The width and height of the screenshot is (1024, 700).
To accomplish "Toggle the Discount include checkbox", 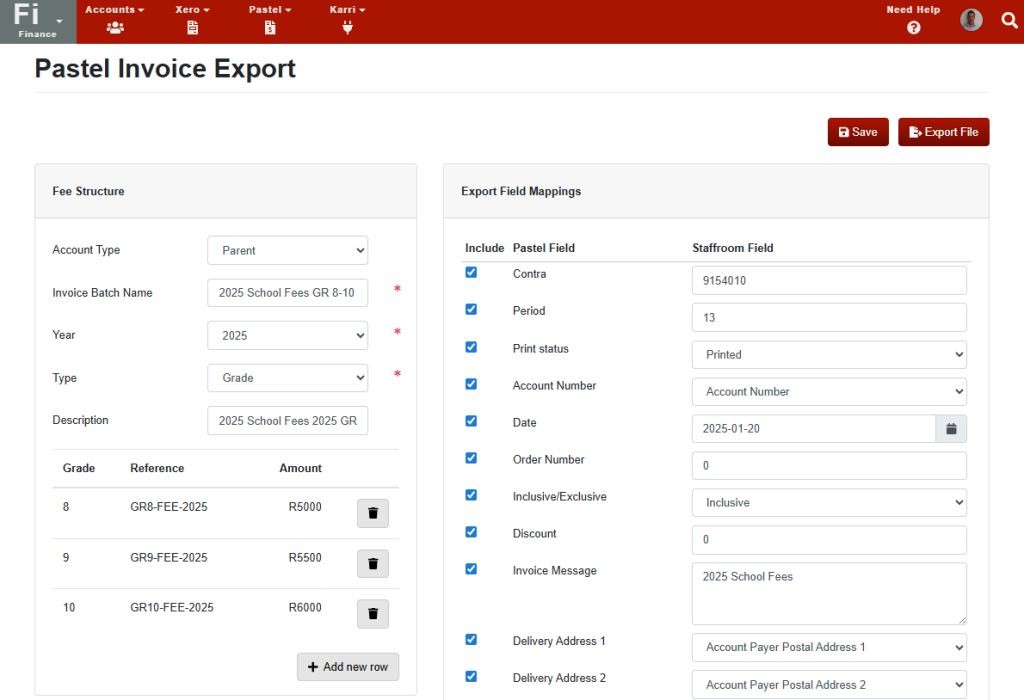I will 471,532.
